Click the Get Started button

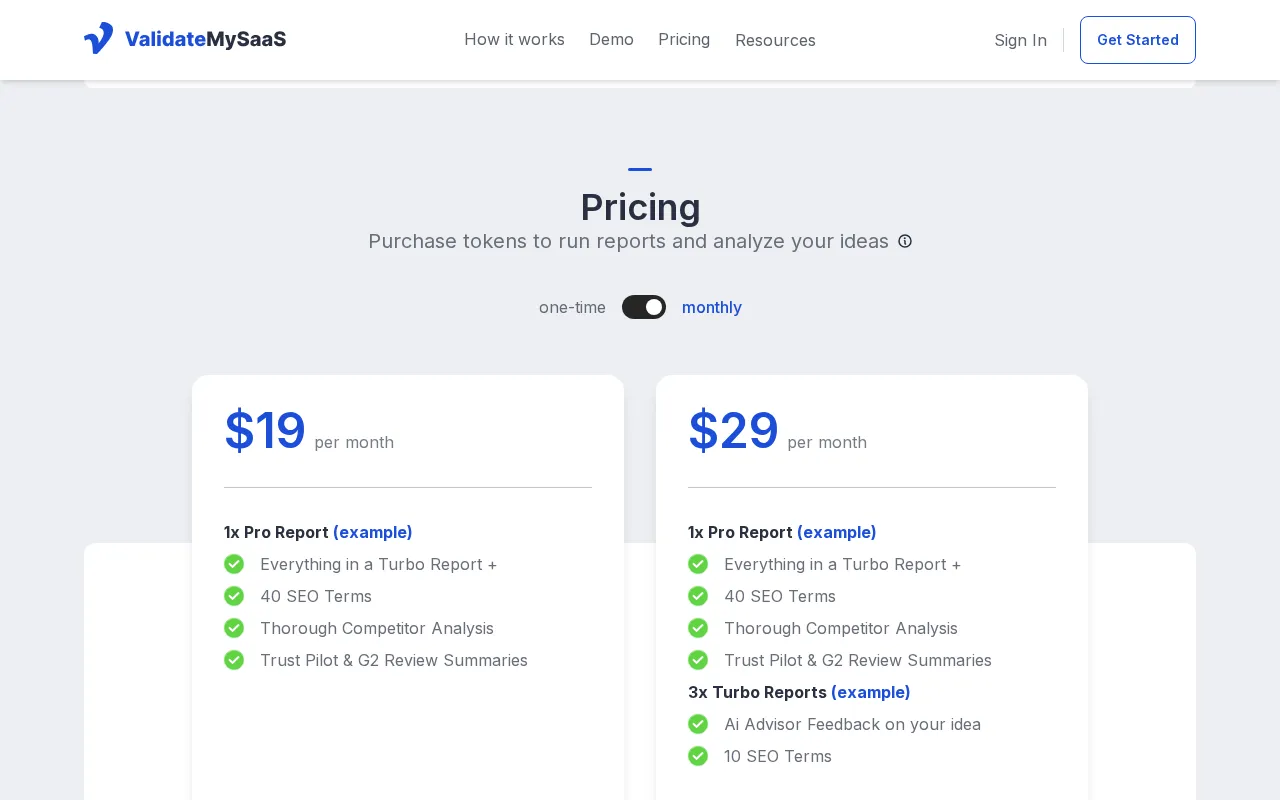point(1138,40)
